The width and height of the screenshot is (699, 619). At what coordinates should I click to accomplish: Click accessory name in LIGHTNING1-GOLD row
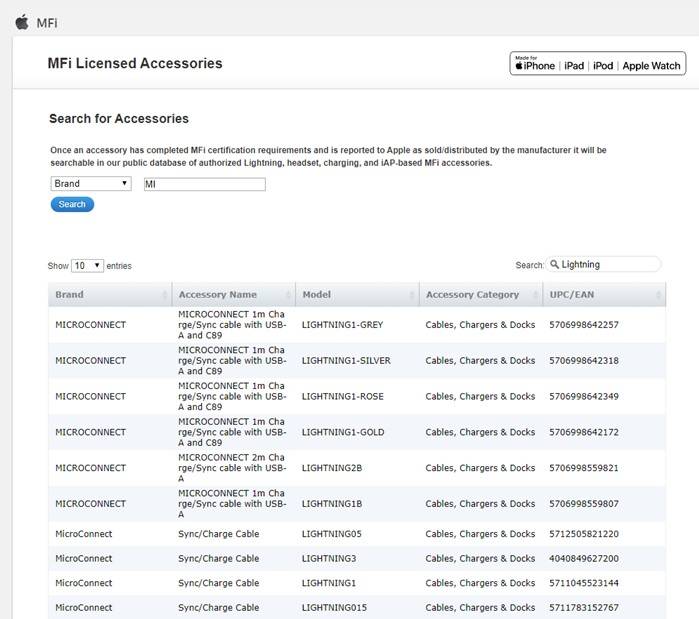232,432
